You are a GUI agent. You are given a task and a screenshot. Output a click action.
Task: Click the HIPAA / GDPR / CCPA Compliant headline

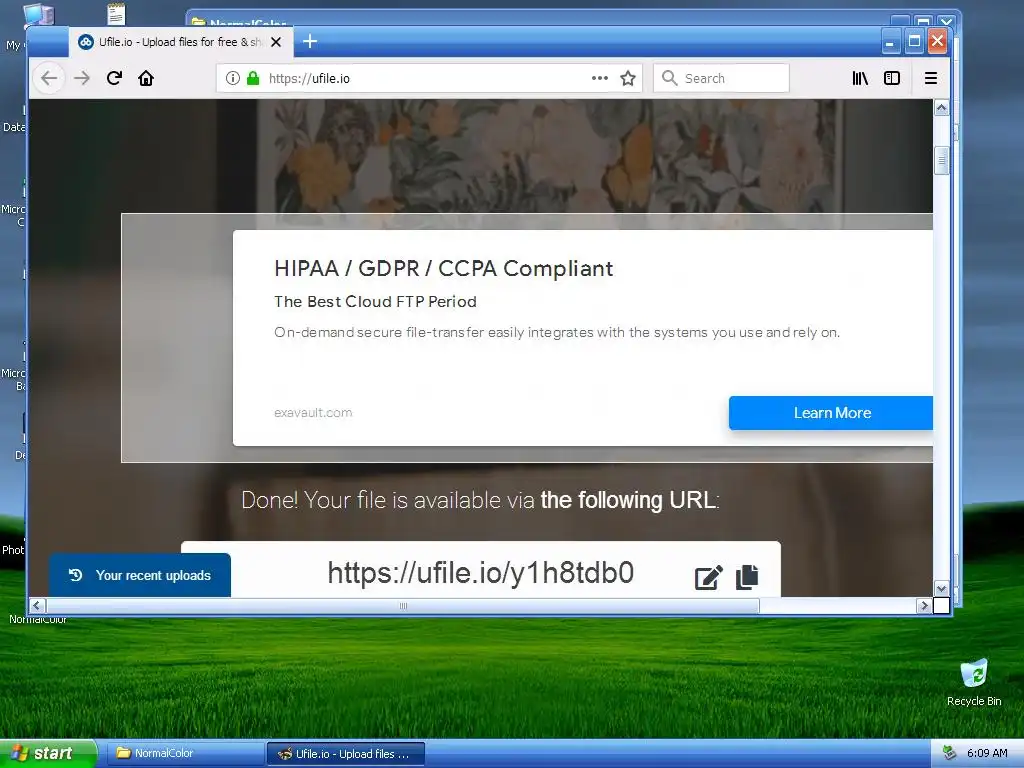pyautogui.click(x=443, y=268)
